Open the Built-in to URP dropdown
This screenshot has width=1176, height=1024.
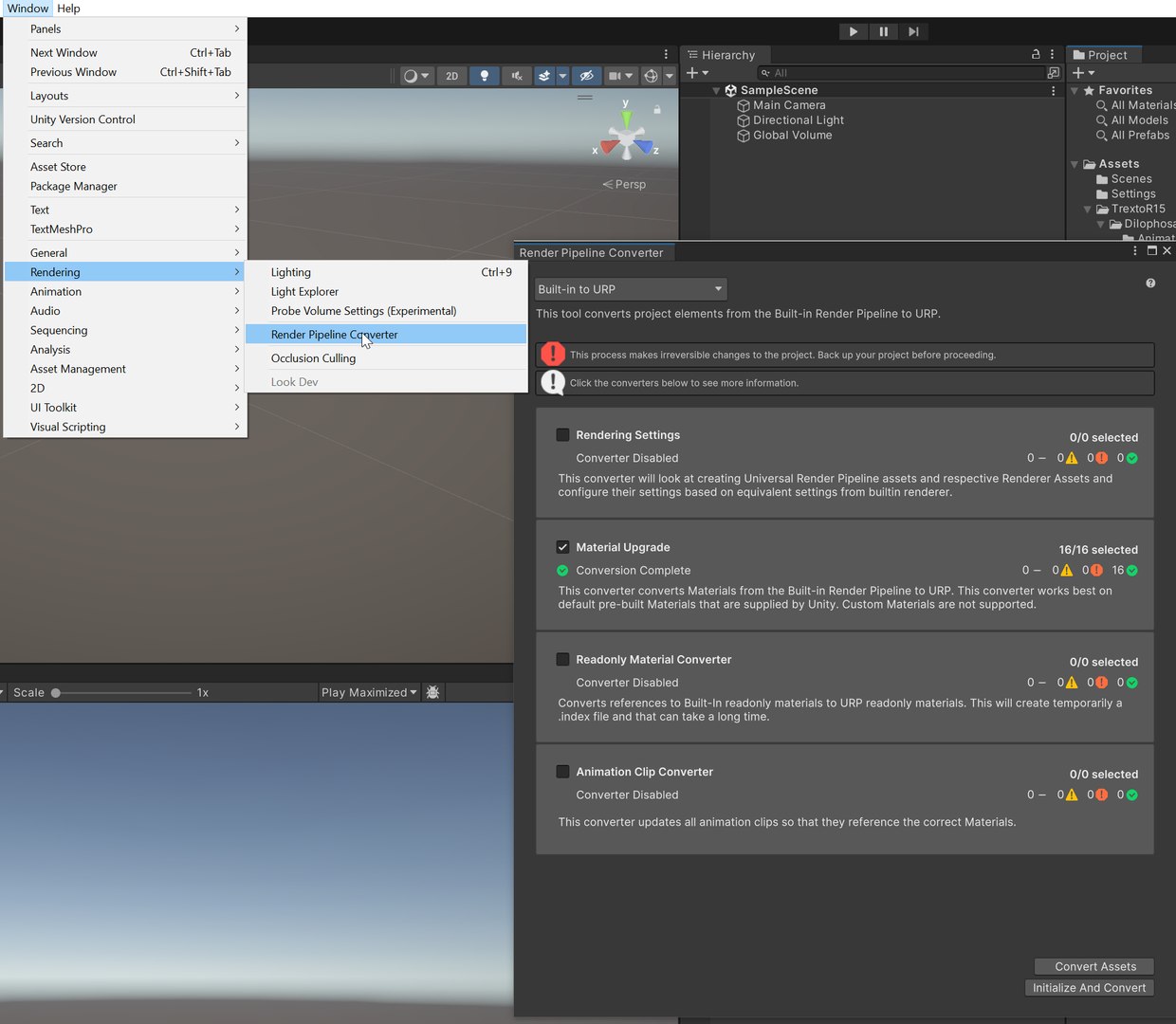tap(631, 289)
